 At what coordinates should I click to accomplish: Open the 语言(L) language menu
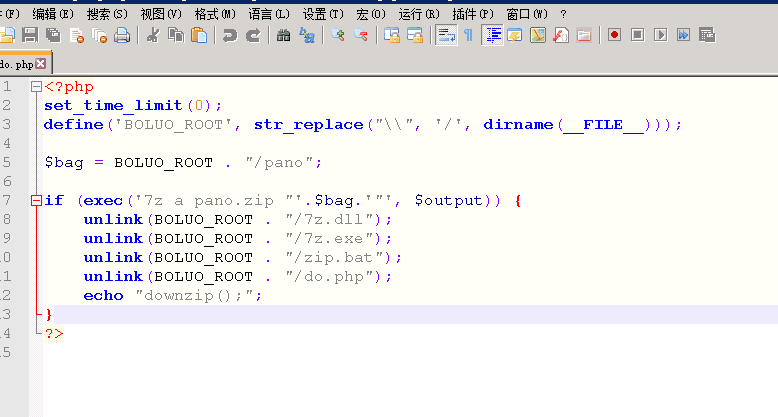point(269,13)
